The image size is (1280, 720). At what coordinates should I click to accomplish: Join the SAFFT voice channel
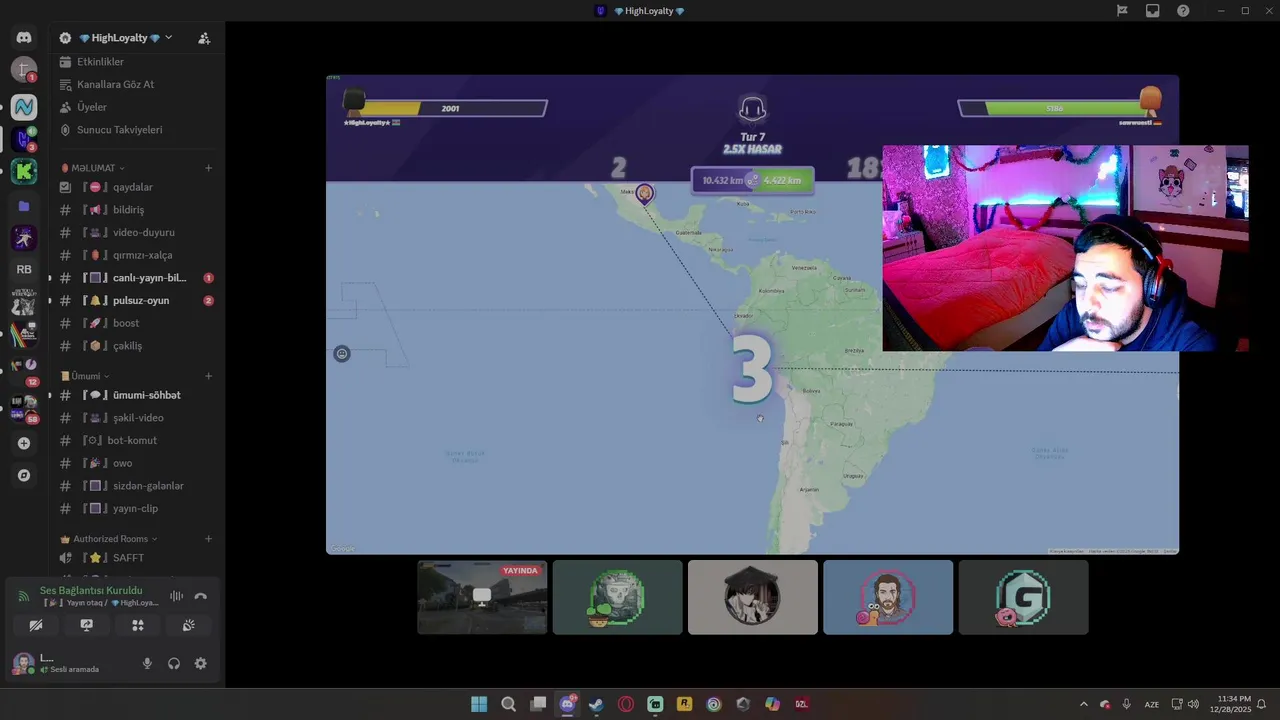(136, 558)
